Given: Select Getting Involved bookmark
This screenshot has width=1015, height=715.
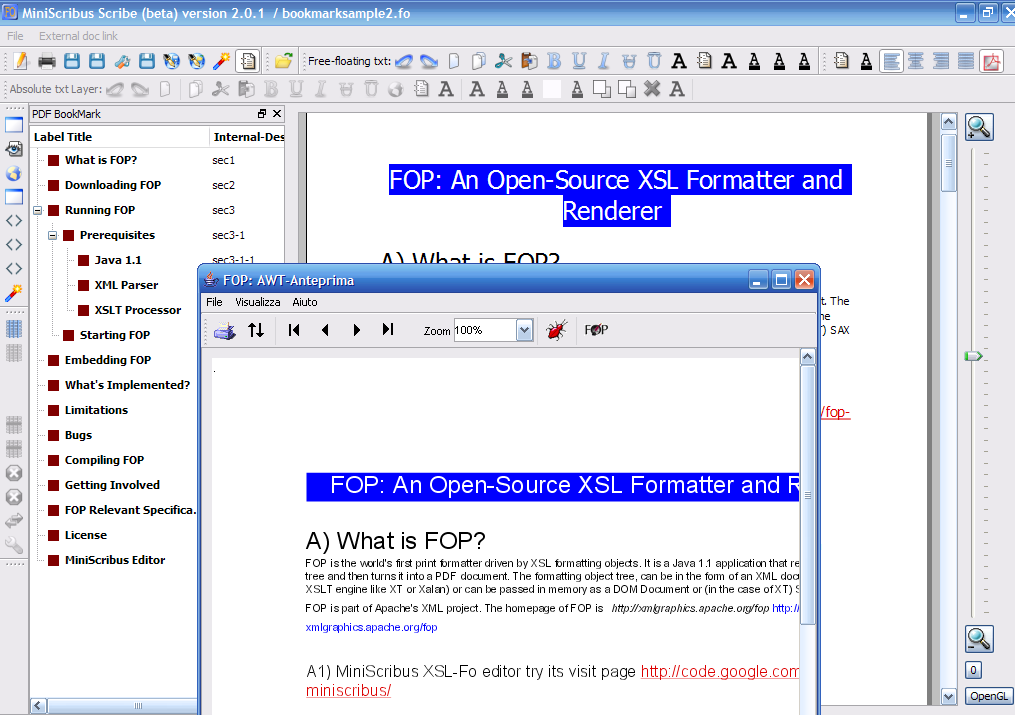Looking at the screenshot, I should tap(112, 485).
